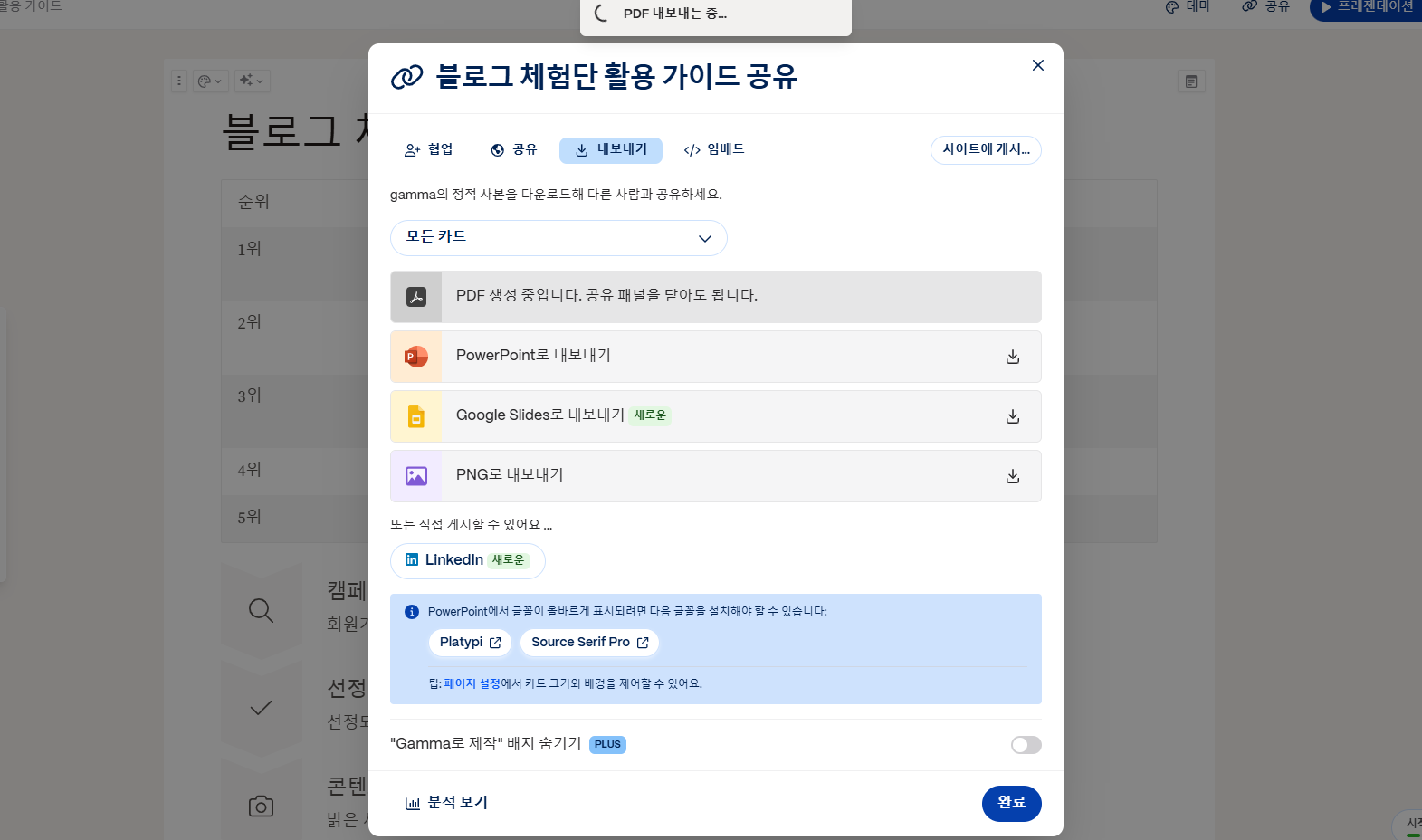
Task: Open 분석 보기 analytics
Action: (x=446, y=803)
